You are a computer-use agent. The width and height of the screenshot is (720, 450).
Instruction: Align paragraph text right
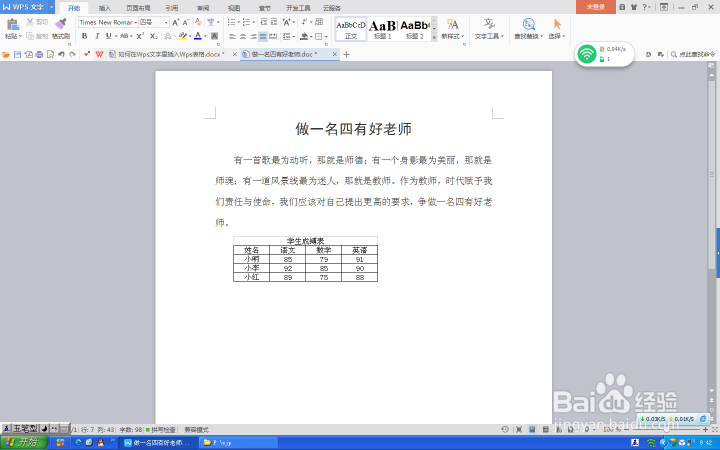click(x=253, y=36)
